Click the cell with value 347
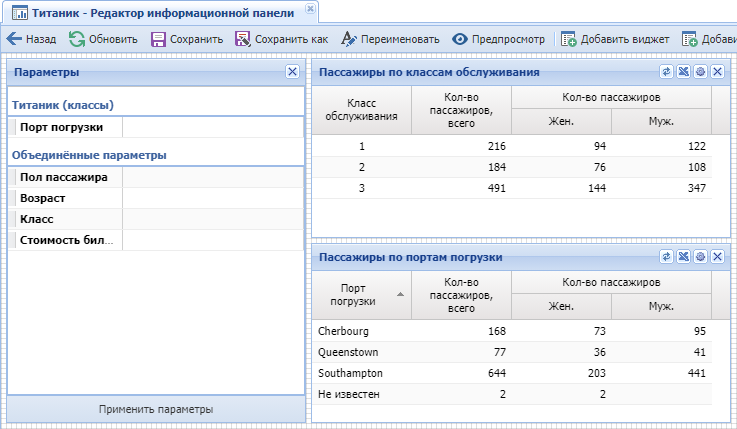Viewport: 737px width, 429px height. tap(661, 188)
